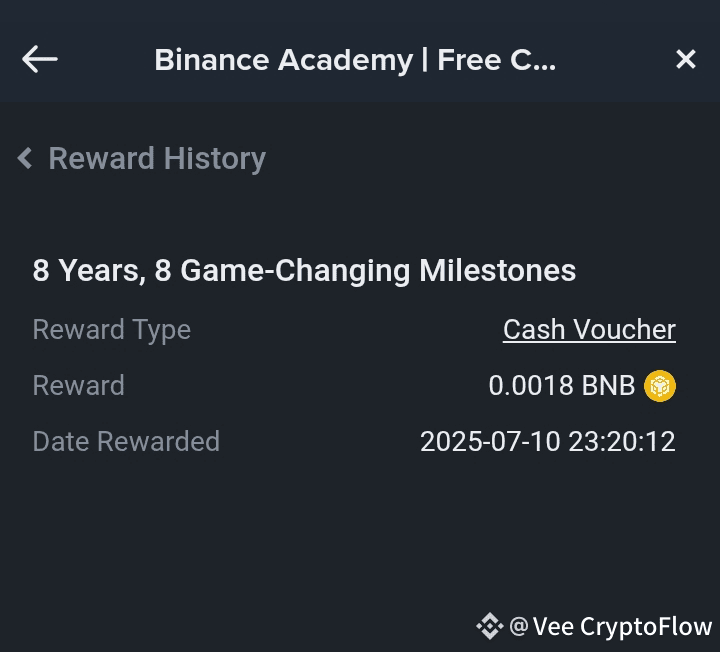This screenshot has height=652, width=720.
Task: Click the truncated "Free C..." title portion
Action: [497, 60]
